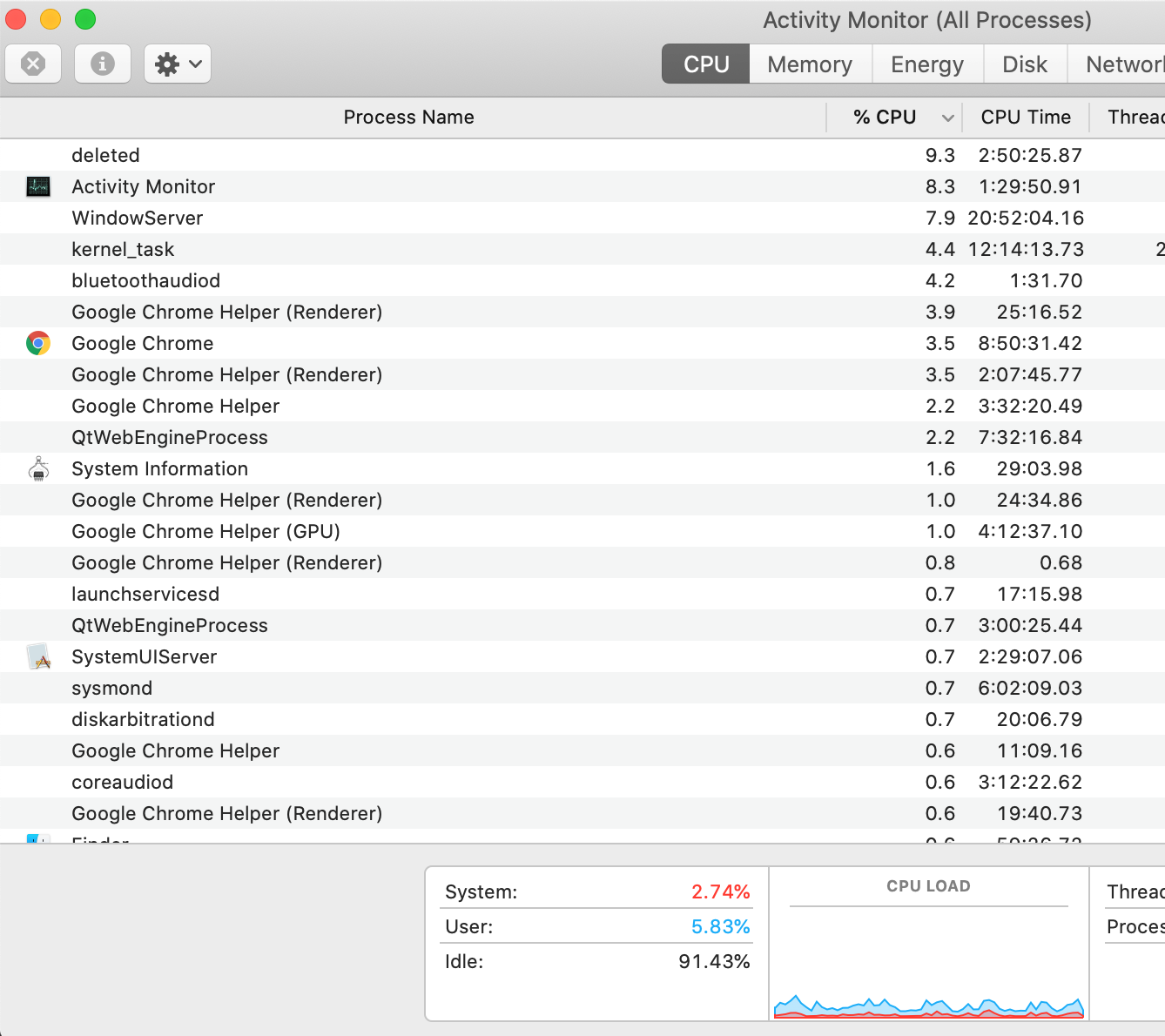Select Chrome Helper (Renderer) row with 2:07:45.77
Viewport: 1165px width, 1036px height.
coord(582,374)
